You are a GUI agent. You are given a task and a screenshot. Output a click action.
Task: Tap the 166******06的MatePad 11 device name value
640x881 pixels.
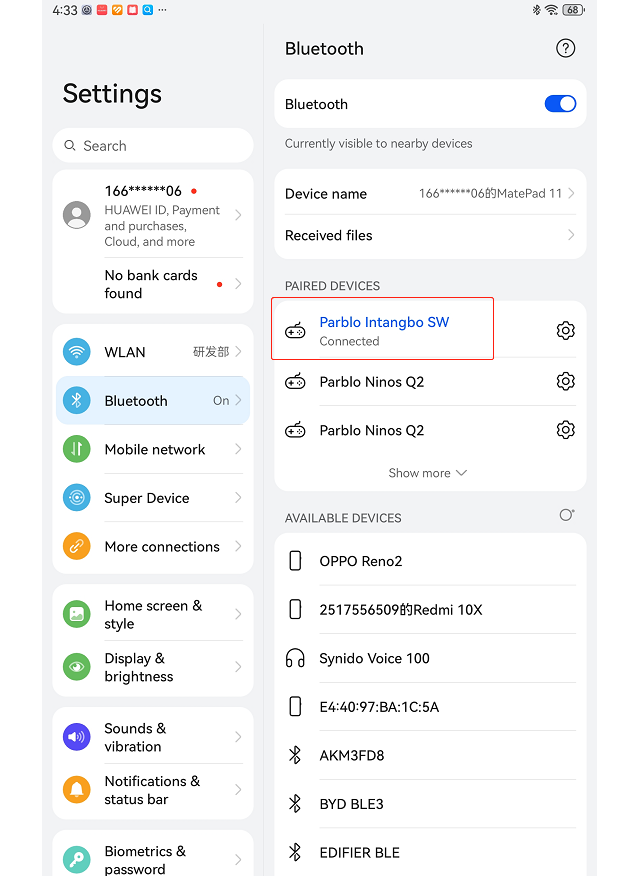point(491,193)
